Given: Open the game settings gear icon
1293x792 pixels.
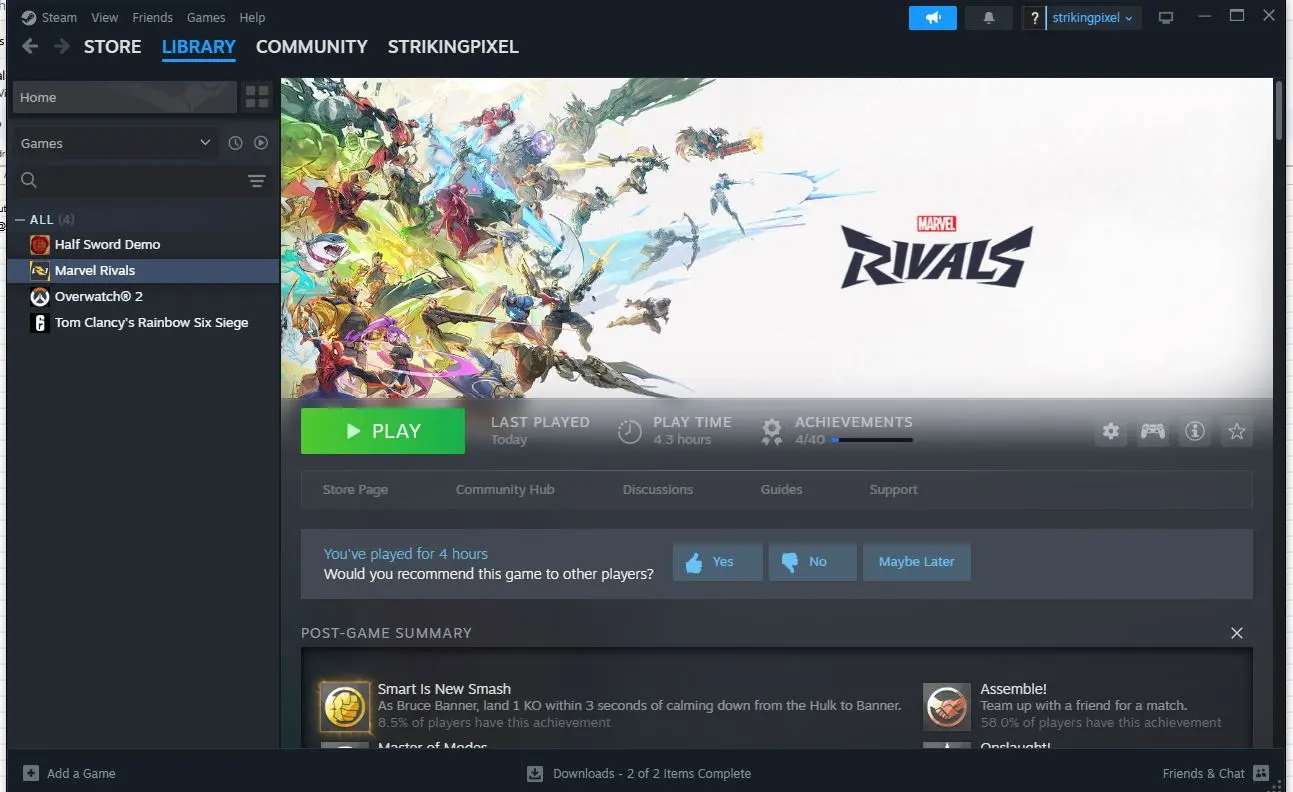Looking at the screenshot, I should [1111, 431].
